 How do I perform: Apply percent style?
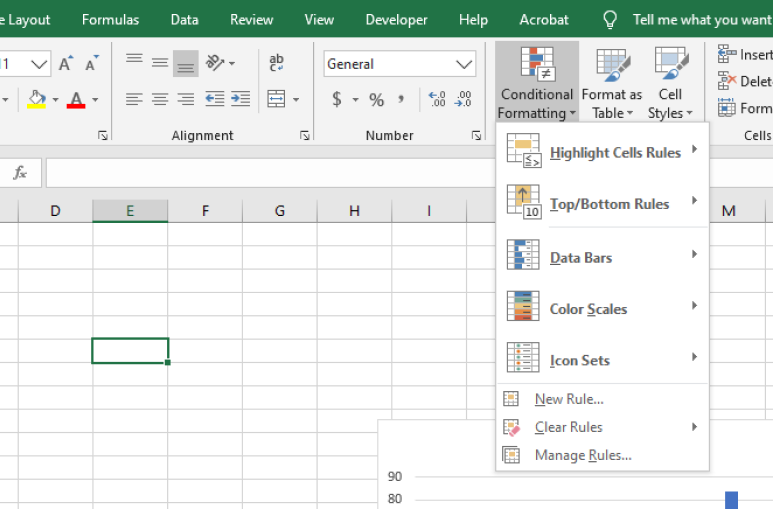pyautogui.click(x=376, y=100)
